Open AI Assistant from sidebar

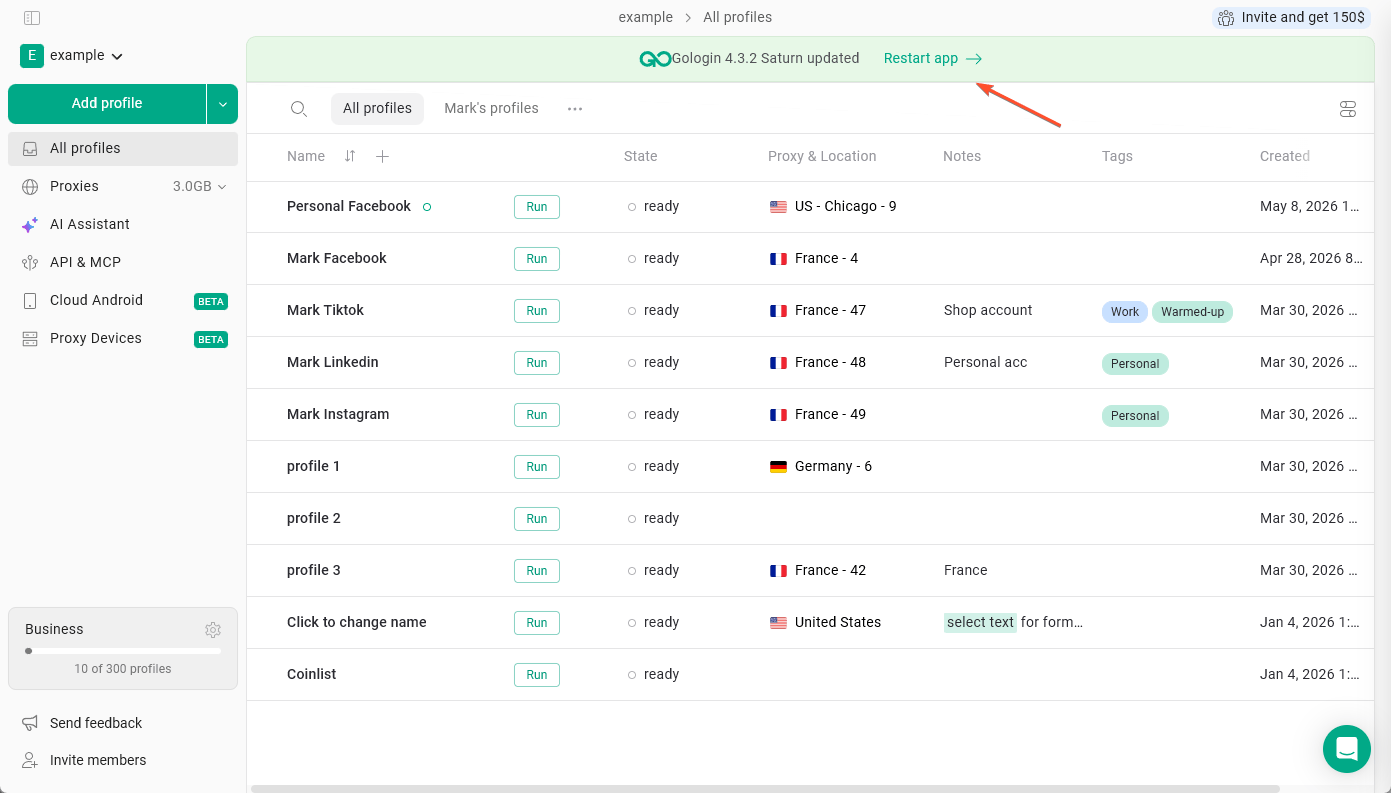click(x=123, y=224)
